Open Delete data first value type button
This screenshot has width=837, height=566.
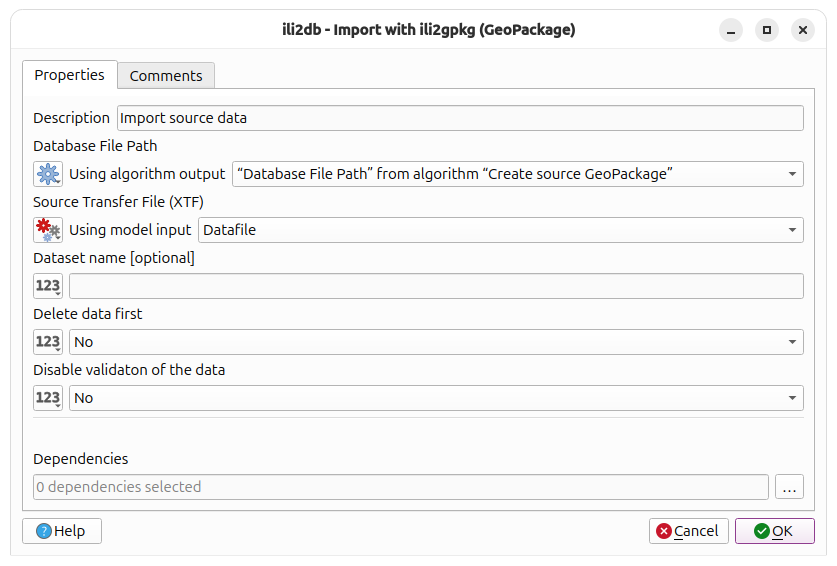click(48, 342)
